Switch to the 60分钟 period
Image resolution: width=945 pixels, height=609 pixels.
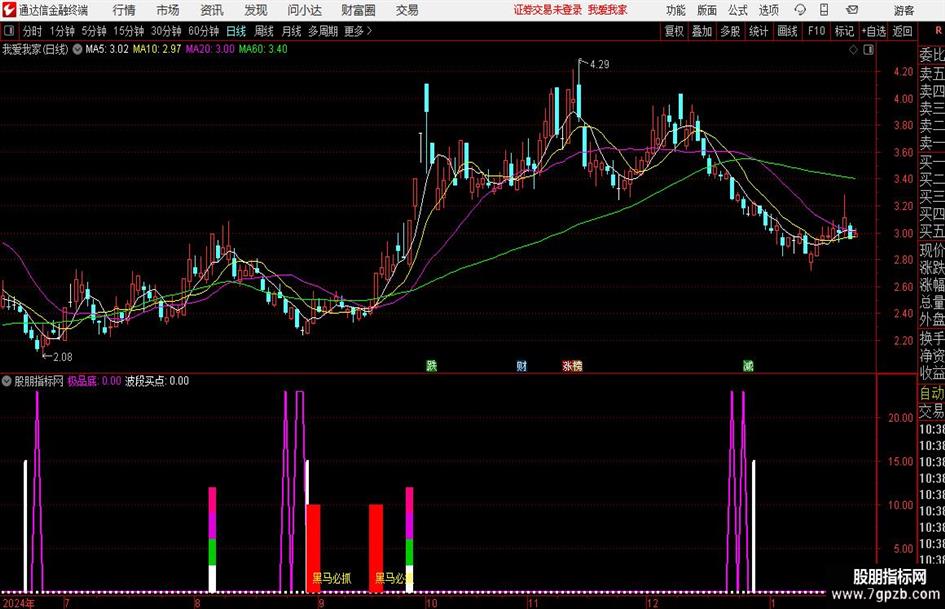coord(203,31)
